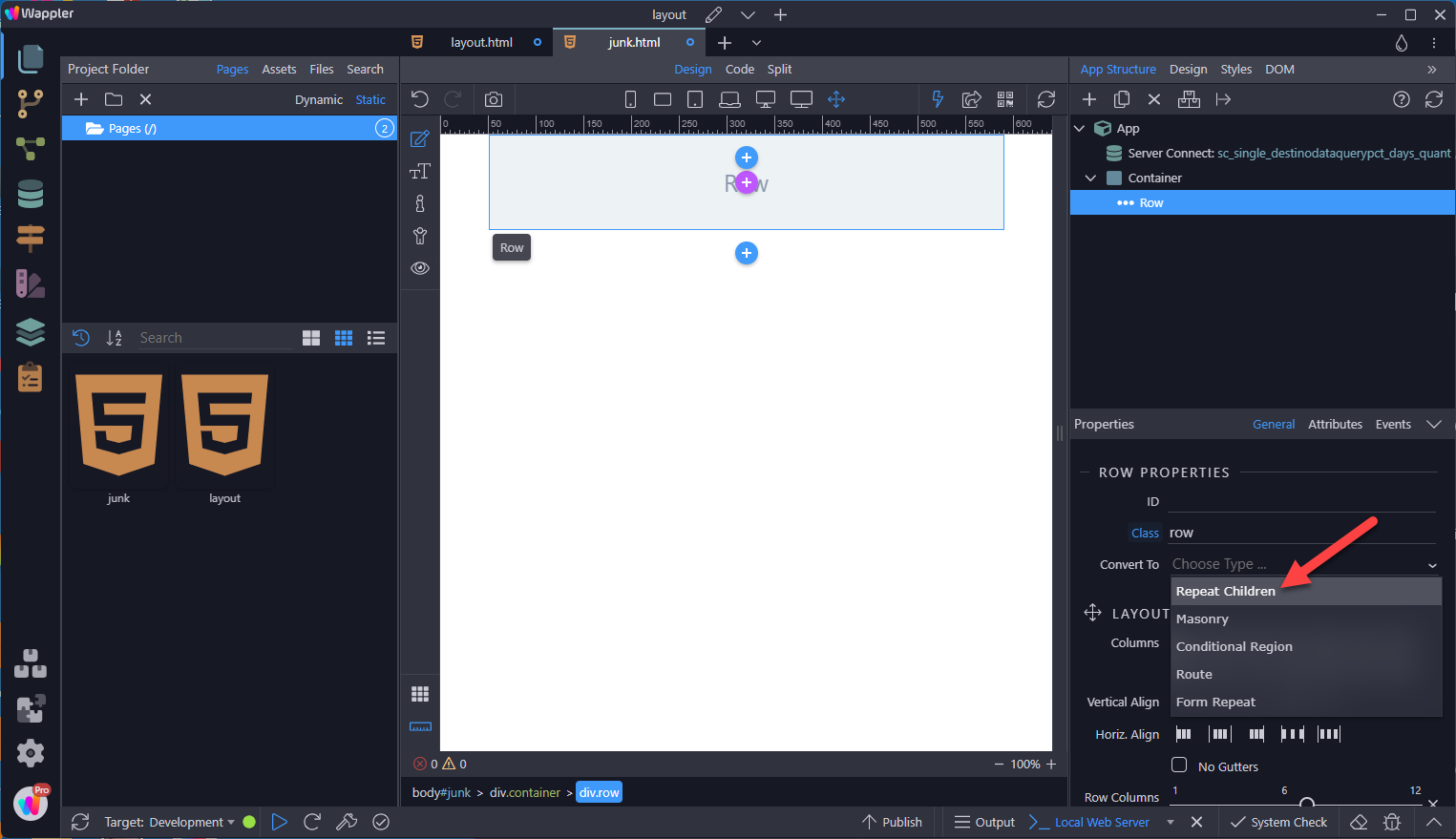1456x839 pixels.
Task: Enable the No Gutters checkbox
Action: pos(1179,766)
